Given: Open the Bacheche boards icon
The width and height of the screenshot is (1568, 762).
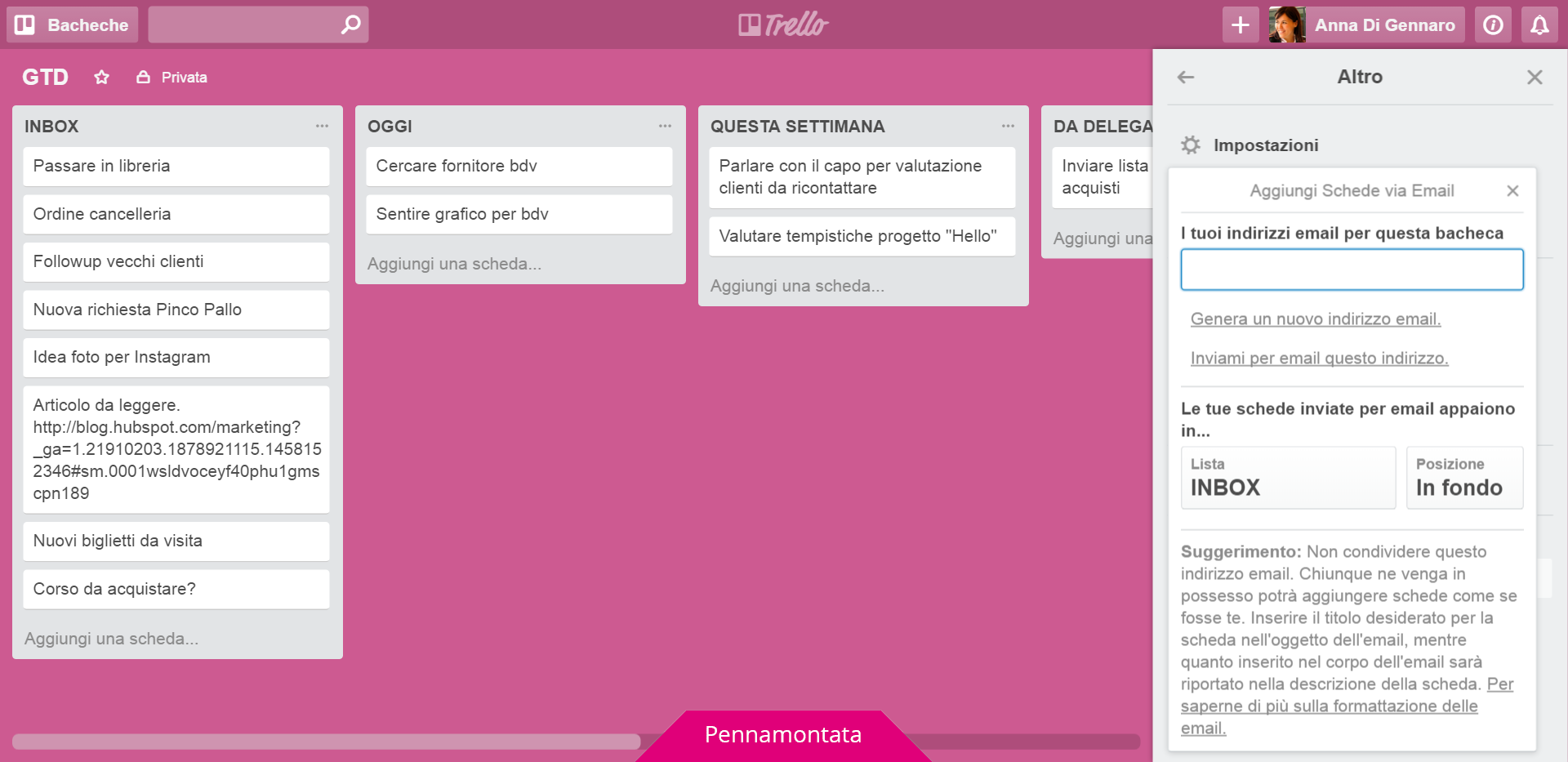Looking at the screenshot, I should pyautogui.click(x=25, y=25).
